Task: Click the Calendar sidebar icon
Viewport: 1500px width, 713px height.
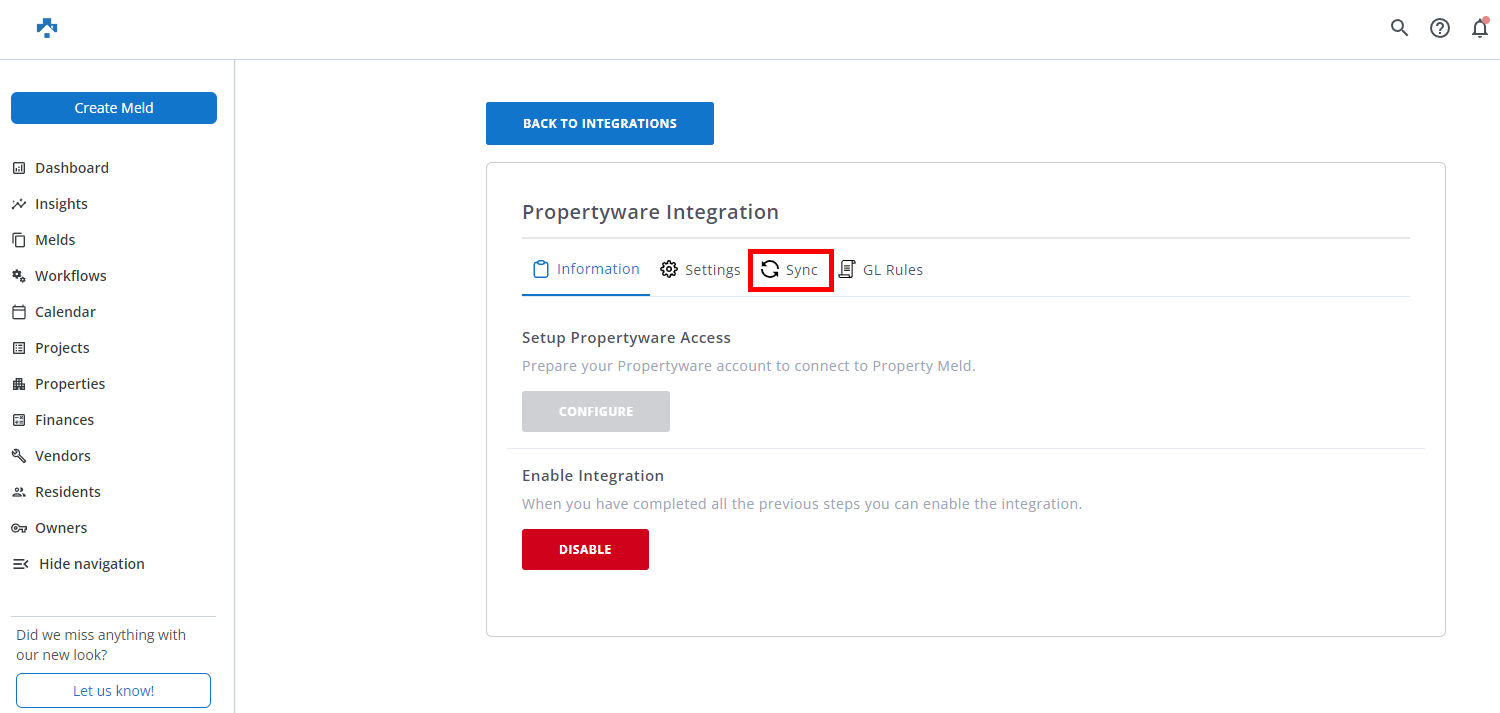Action: point(18,312)
